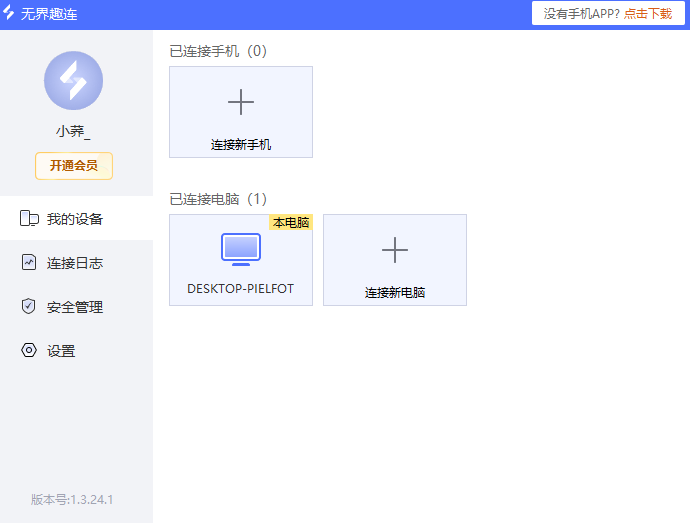Select the monitor icon for DESKTOP-PIELFOT
Image resolution: width=690 pixels, height=523 pixels.
click(241, 248)
